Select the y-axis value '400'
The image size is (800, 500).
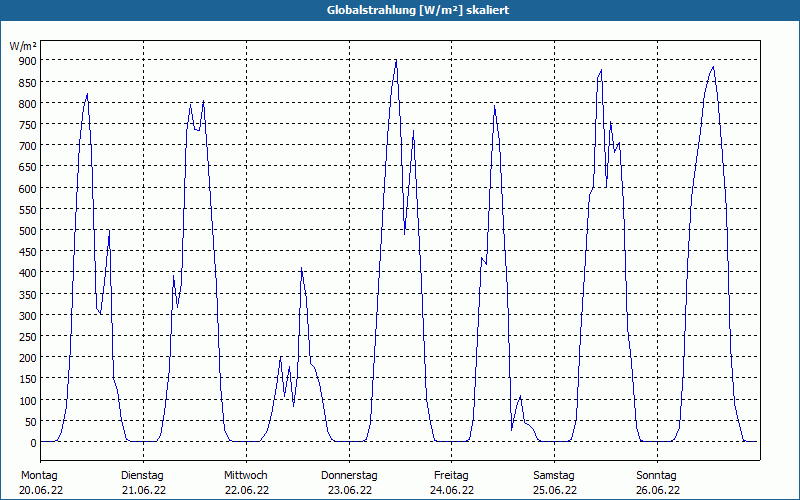tap(28, 273)
